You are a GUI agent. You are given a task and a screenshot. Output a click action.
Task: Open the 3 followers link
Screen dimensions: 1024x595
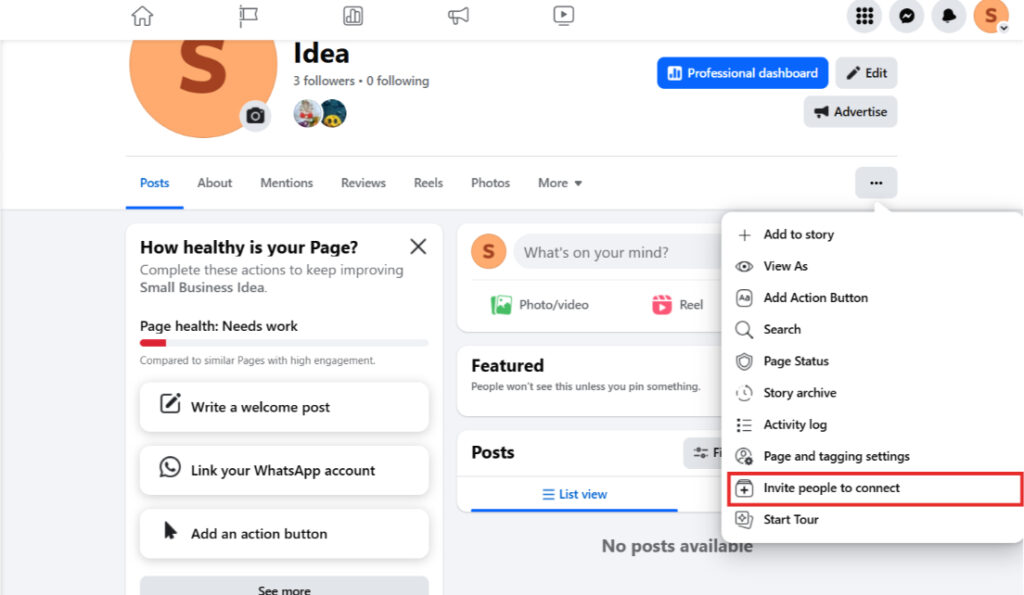[324, 81]
